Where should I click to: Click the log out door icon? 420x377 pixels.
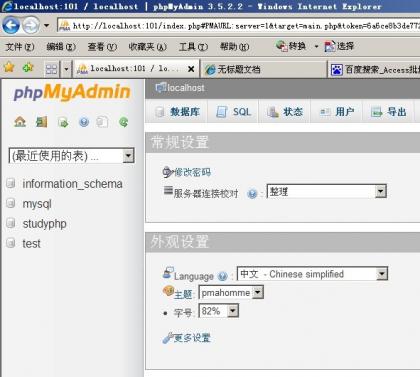[x=41, y=122]
